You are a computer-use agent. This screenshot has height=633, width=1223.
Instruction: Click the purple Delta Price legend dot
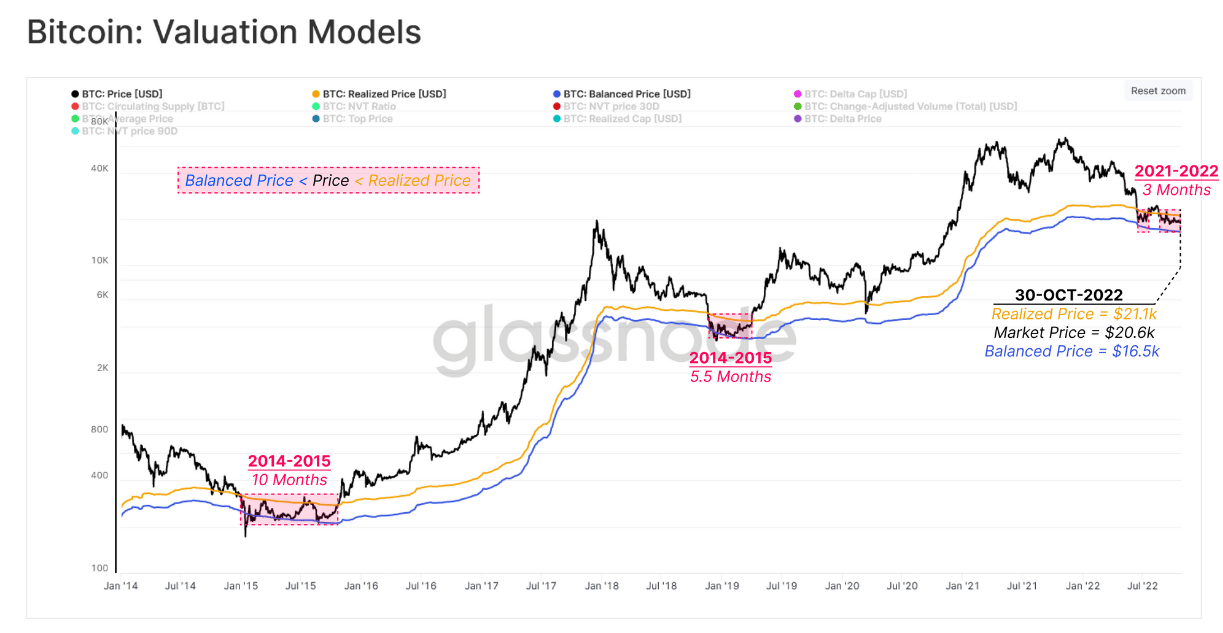[x=797, y=119]
